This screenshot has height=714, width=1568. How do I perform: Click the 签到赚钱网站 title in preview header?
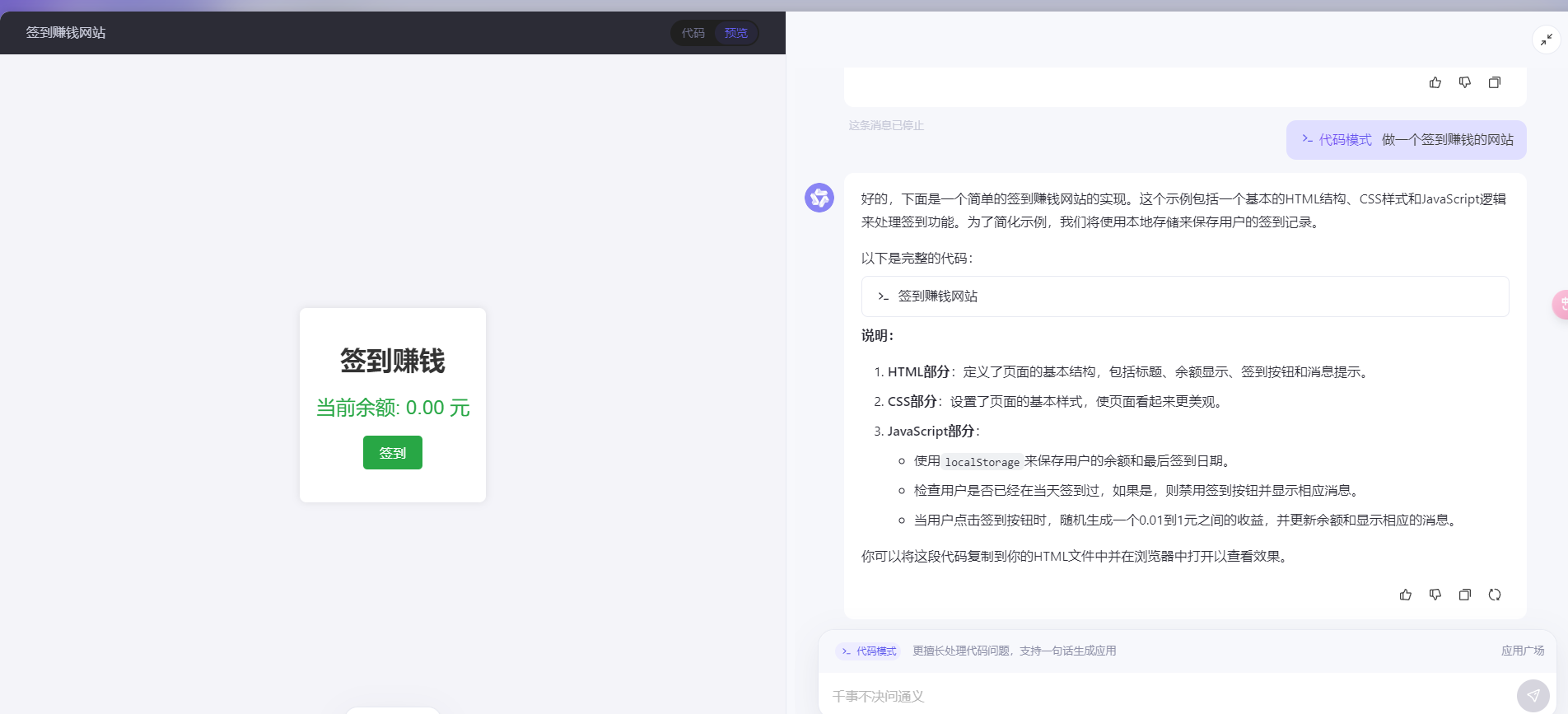pos(66,33)
